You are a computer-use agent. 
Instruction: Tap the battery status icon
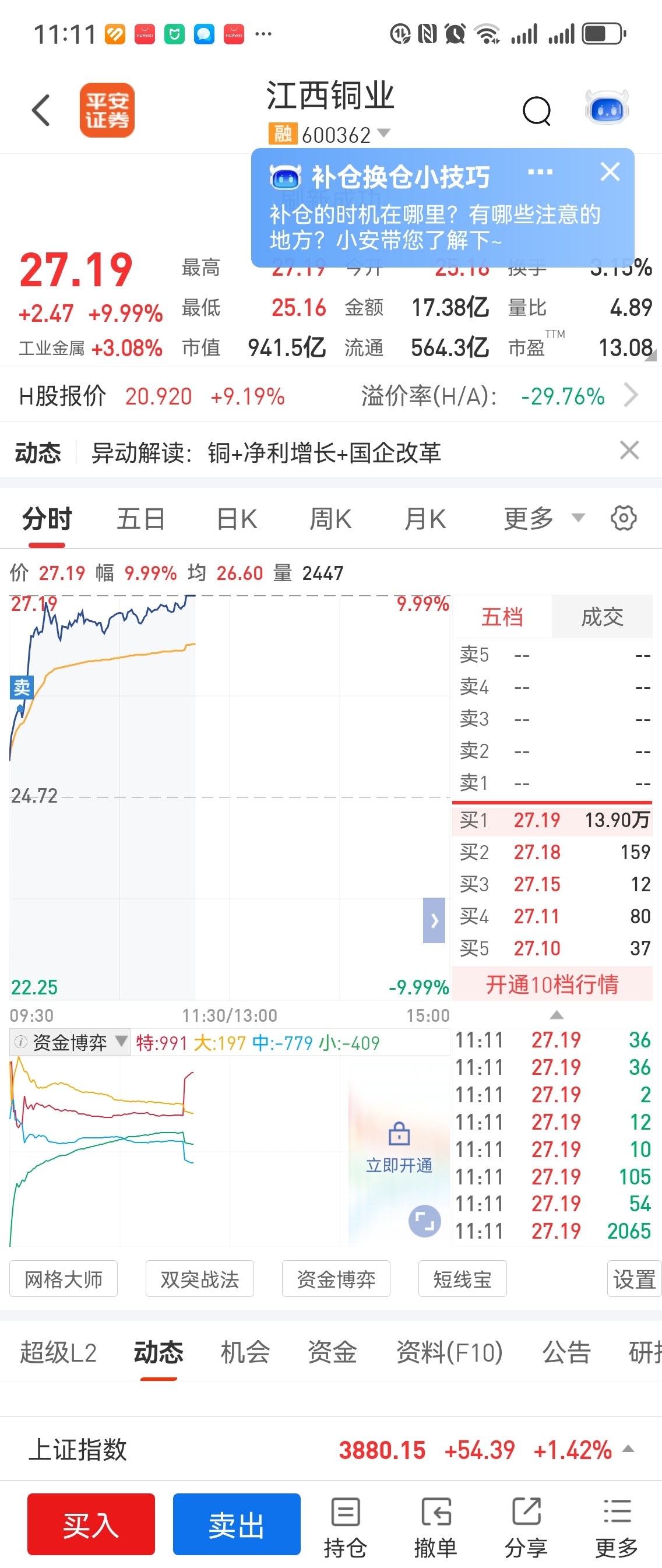604,33
